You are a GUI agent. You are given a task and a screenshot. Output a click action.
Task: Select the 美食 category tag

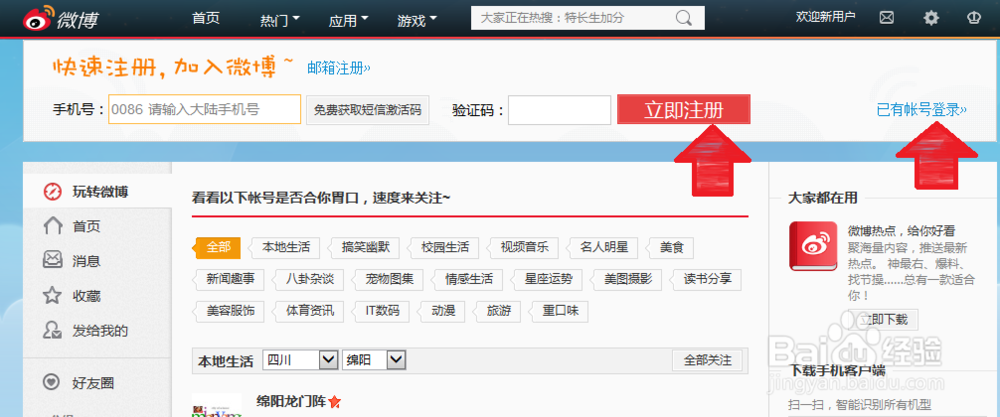[671, 247]
